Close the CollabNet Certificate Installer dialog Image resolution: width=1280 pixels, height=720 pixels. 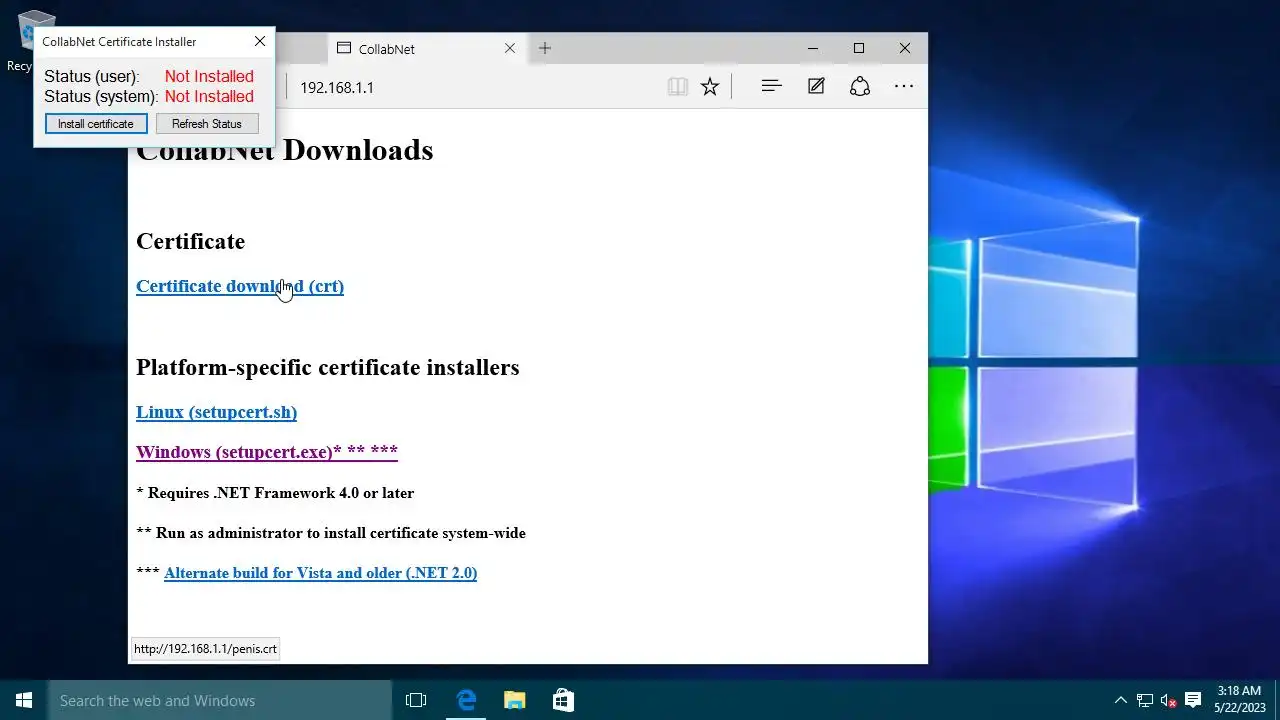(259, 41)
